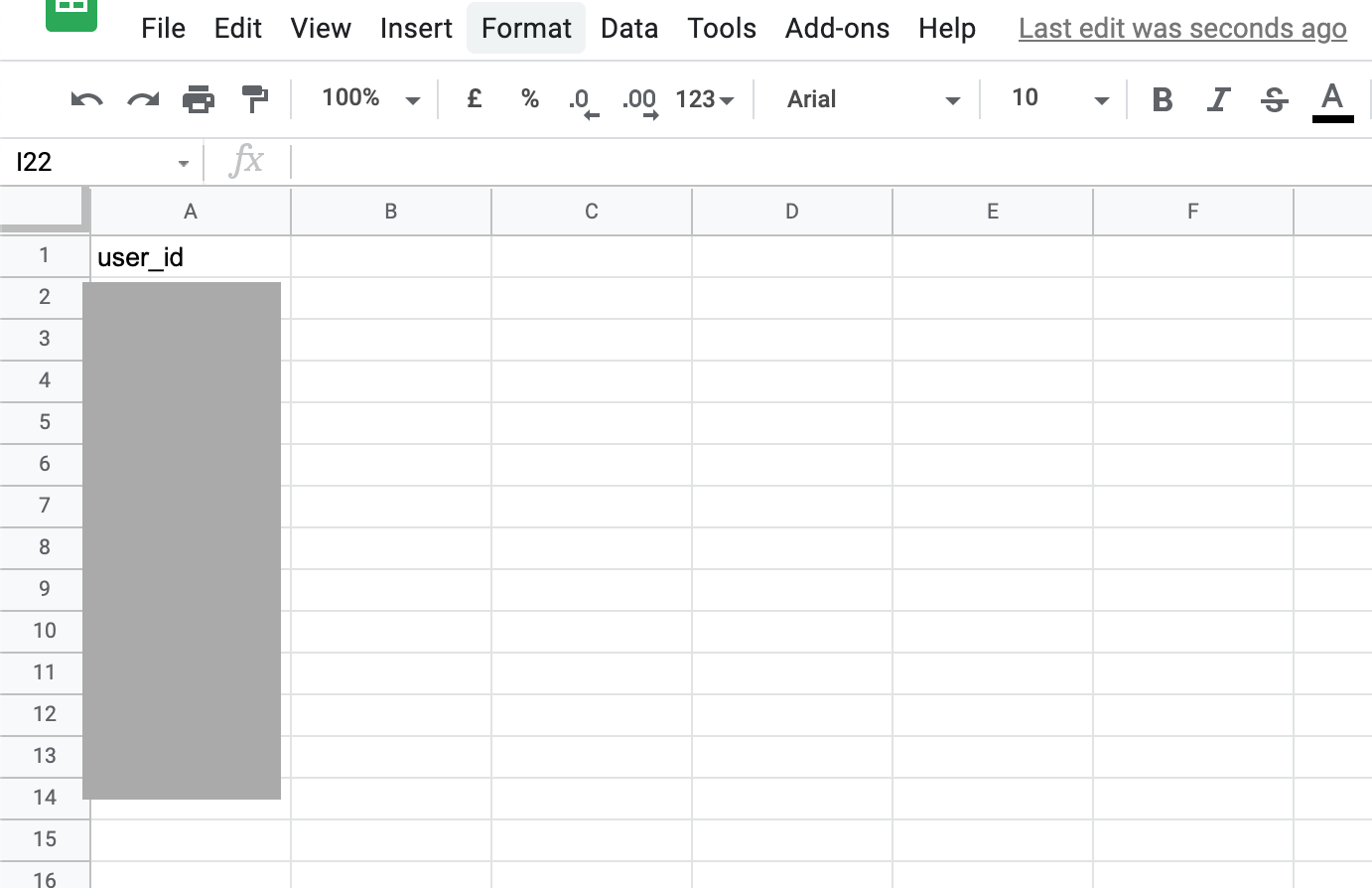Select column A header

191,211
